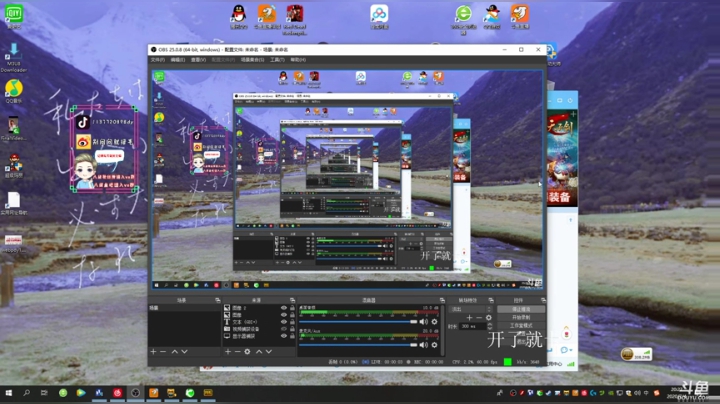Open the 帮助(H) menu in OBS
720x404 pixels.
coord(298,60)
